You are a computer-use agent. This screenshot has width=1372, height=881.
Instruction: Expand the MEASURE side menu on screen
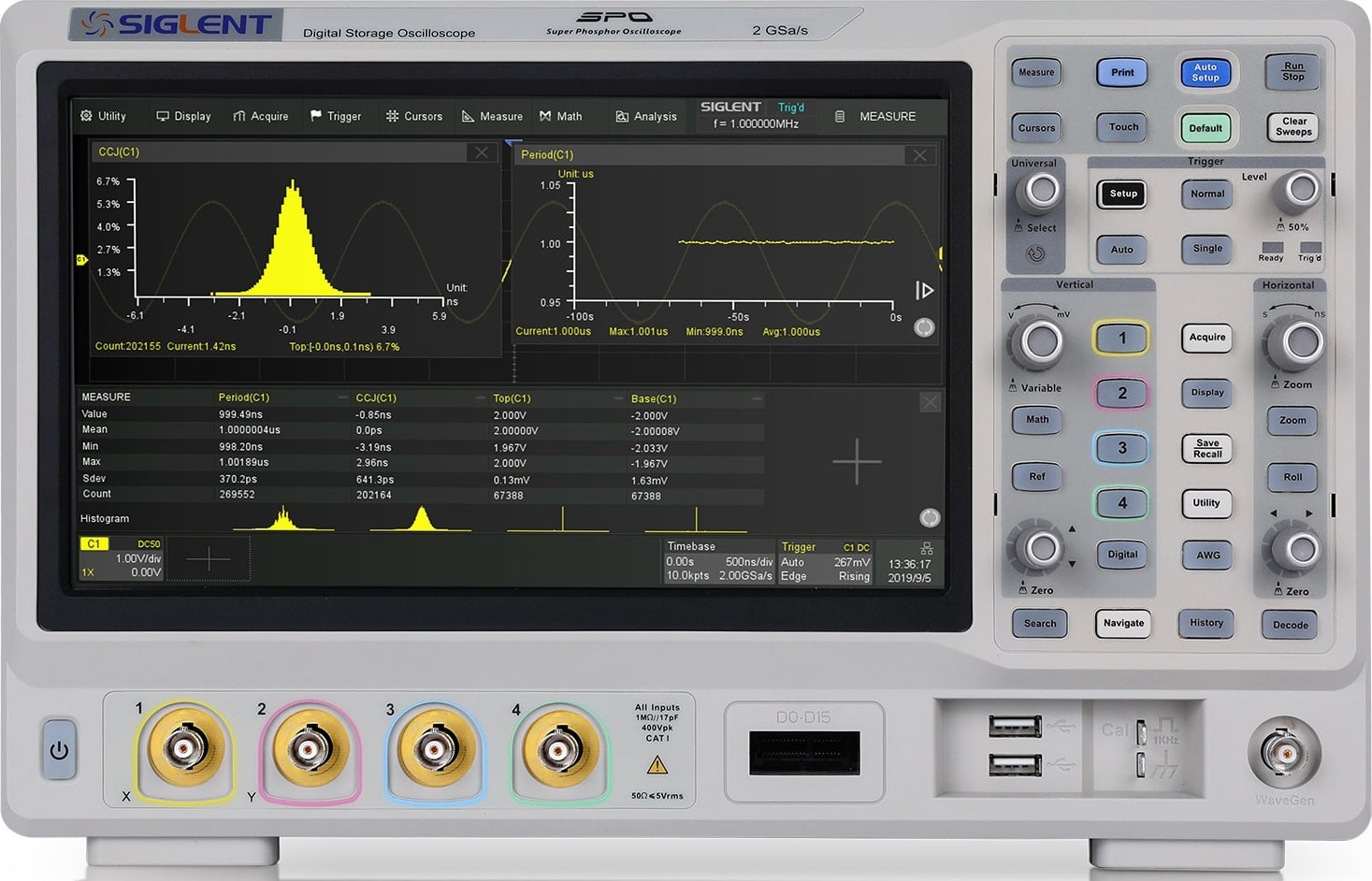tap(876, 116)
